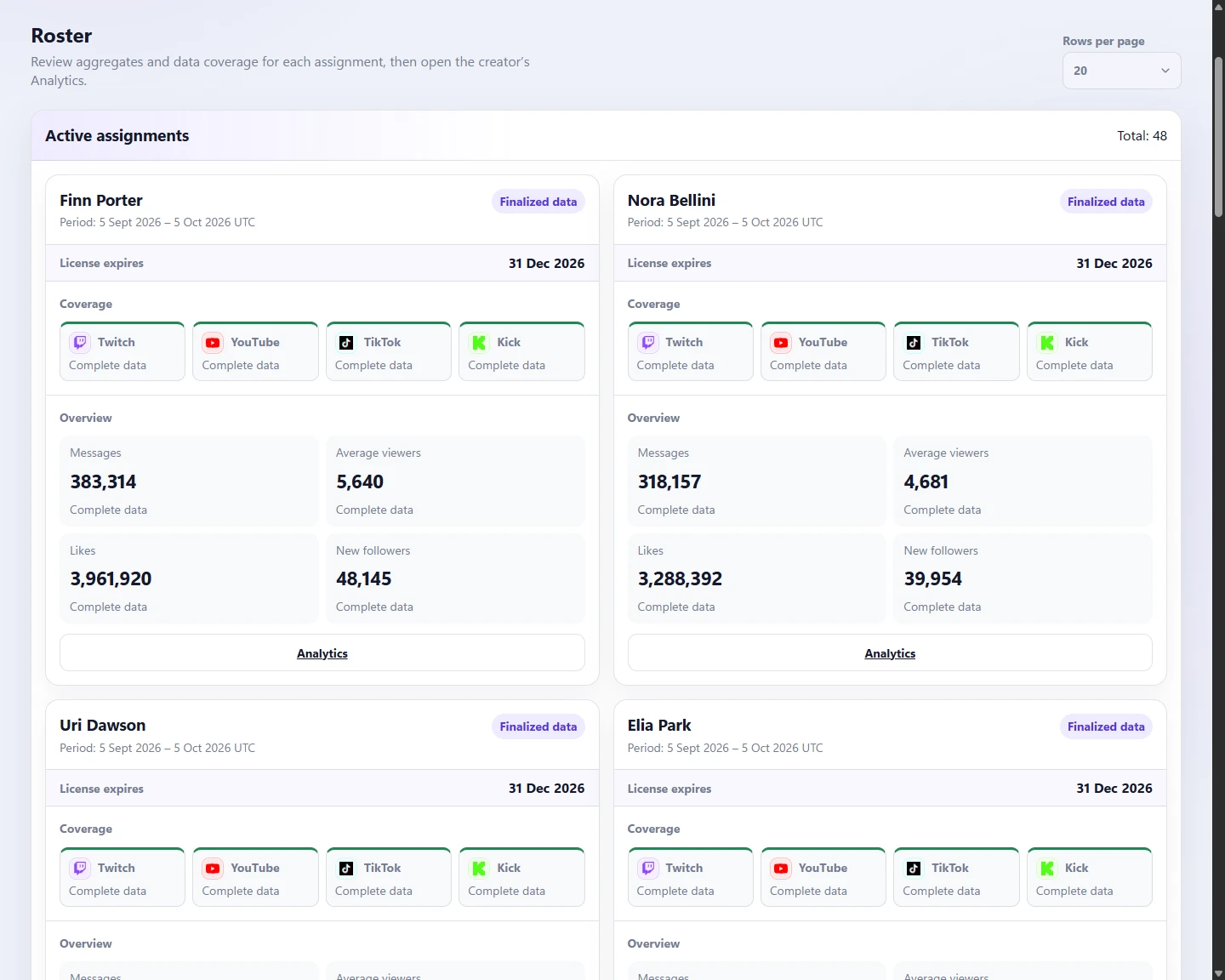Click the Twitch icon in Finn Porter's coverage
The height and width of the screenshot is (980, 1225).
[x=80, y=342]
